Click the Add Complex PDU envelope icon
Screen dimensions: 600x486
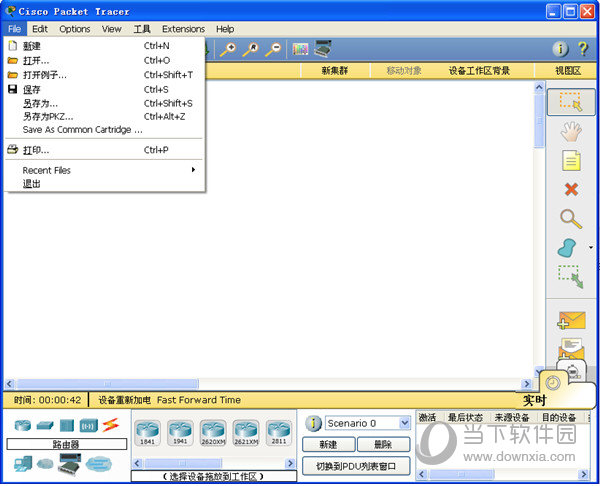click(571, 347)
